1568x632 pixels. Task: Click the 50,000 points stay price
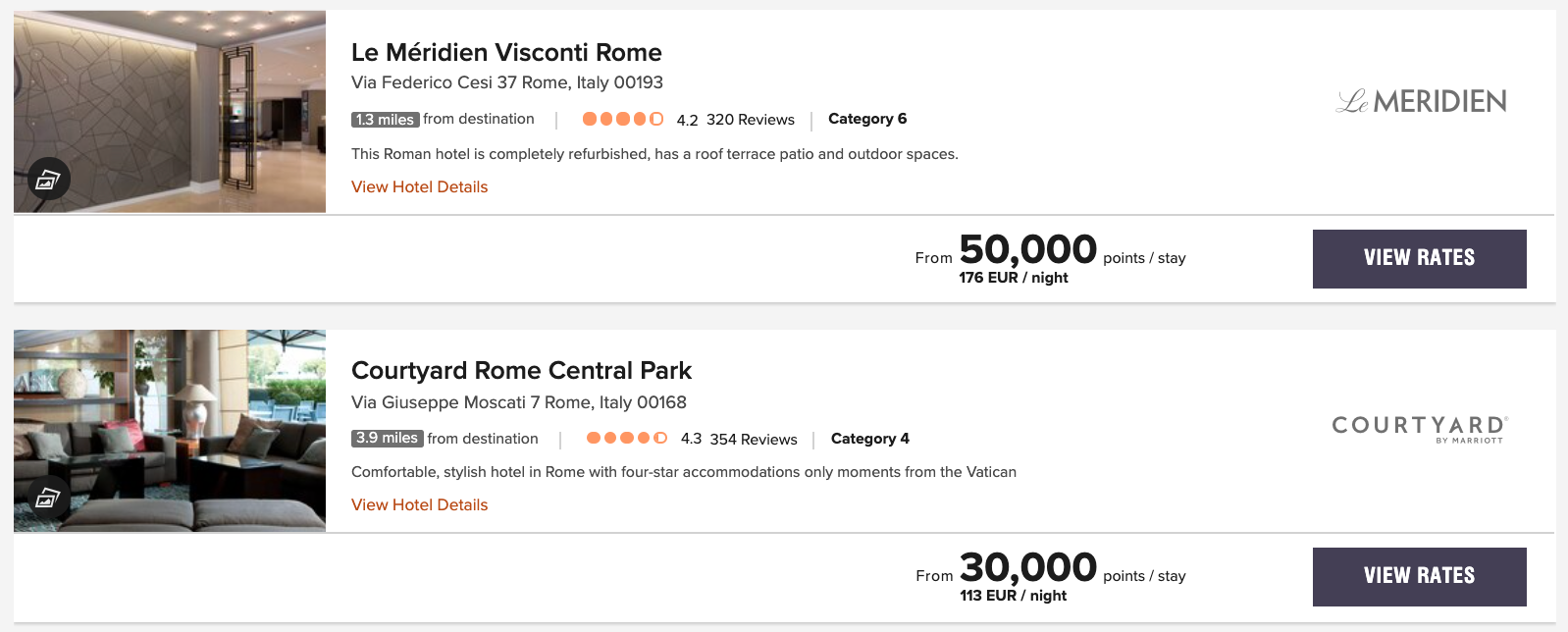[1028, 249]
